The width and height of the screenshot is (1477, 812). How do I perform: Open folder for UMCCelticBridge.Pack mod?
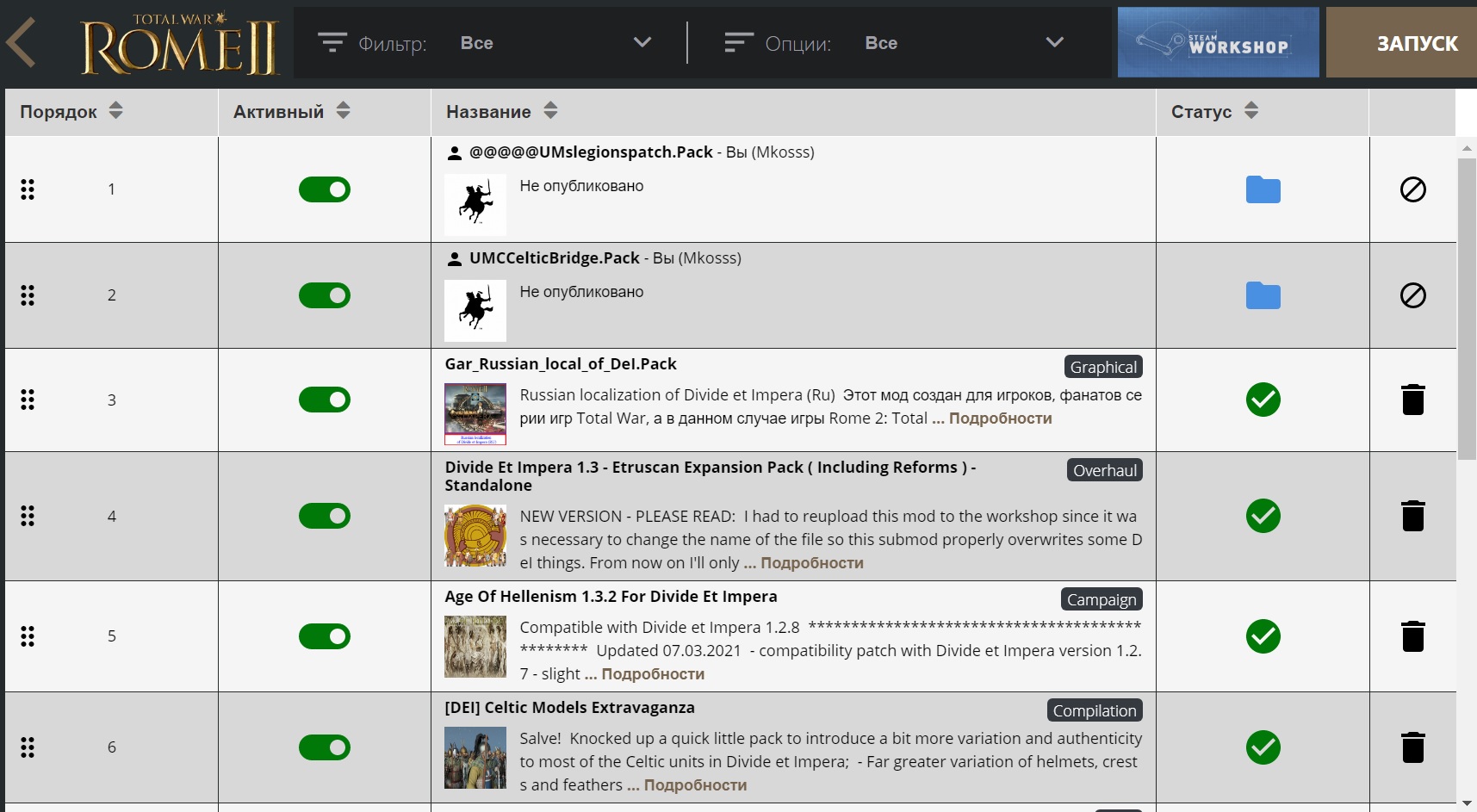tap(1263, 295)
